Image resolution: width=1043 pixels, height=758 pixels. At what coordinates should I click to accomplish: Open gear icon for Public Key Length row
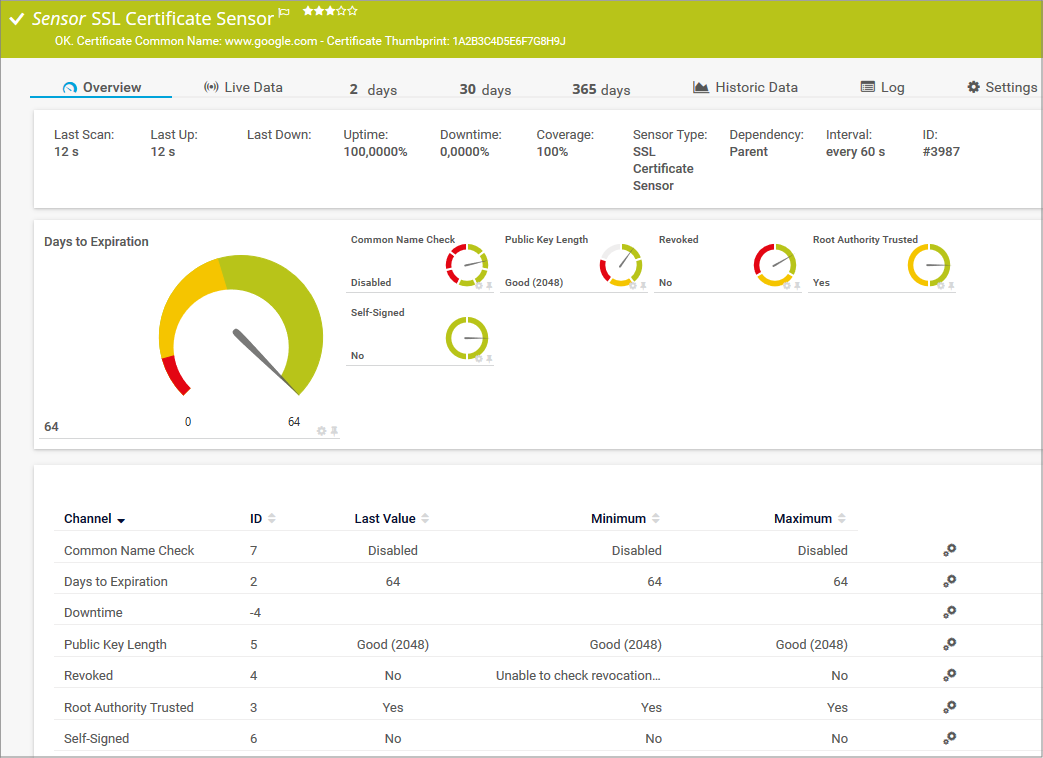pos(950,644)
